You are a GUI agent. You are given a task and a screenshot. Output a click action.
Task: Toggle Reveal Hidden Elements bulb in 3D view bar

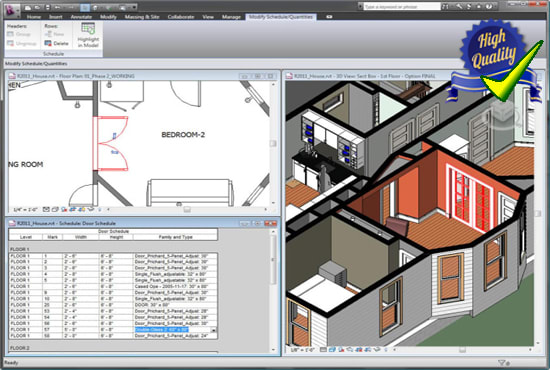385,350
